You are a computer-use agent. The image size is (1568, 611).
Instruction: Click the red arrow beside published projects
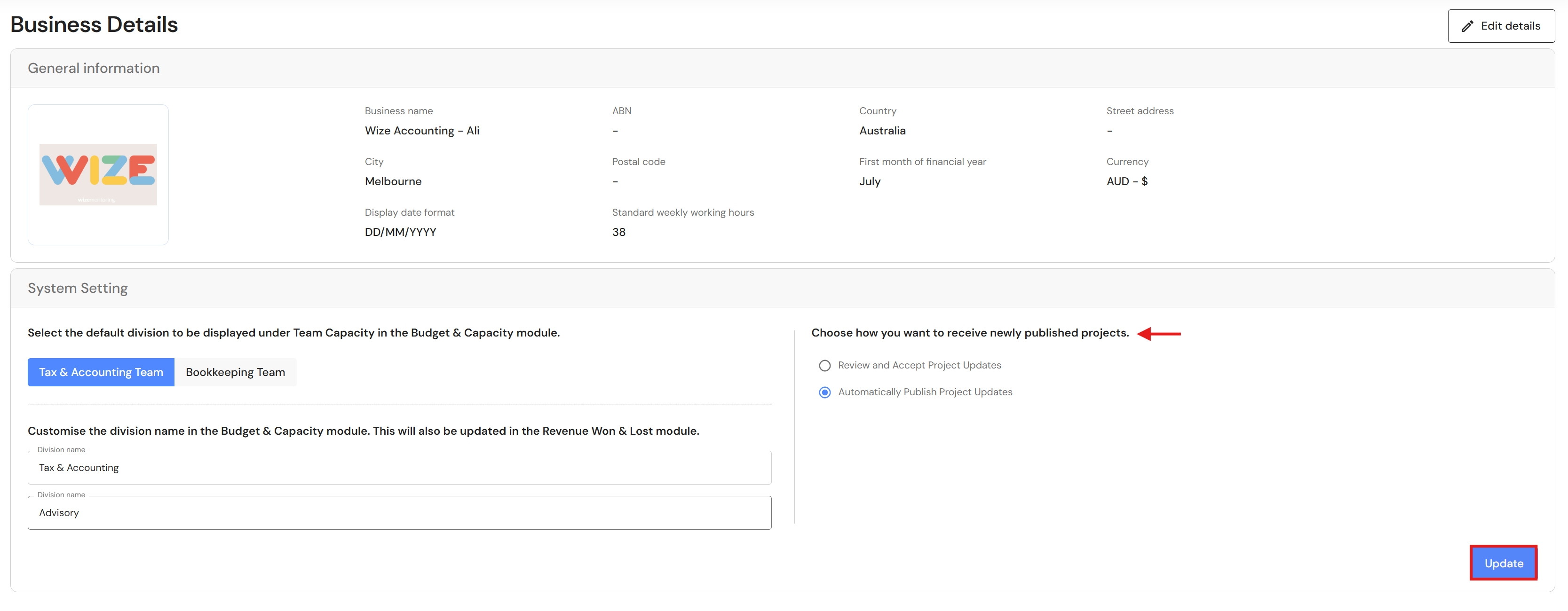(x=1159, y=334)
